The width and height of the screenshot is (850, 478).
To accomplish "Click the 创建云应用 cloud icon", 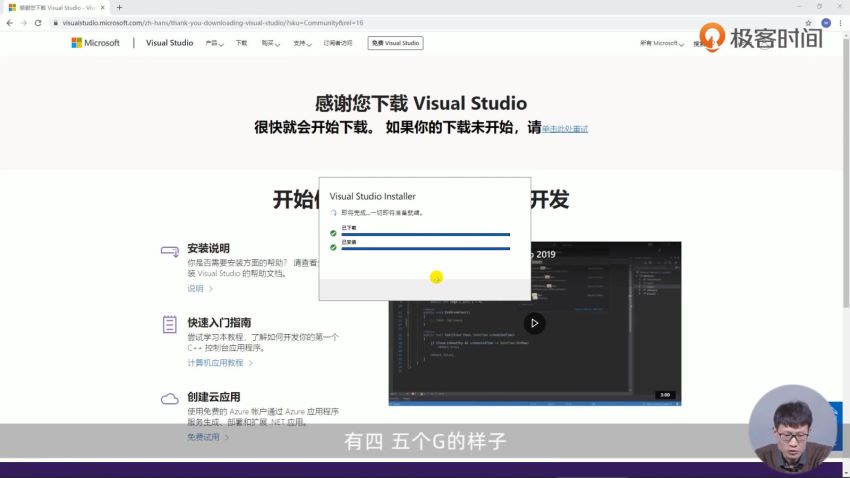I will [170, 399].
